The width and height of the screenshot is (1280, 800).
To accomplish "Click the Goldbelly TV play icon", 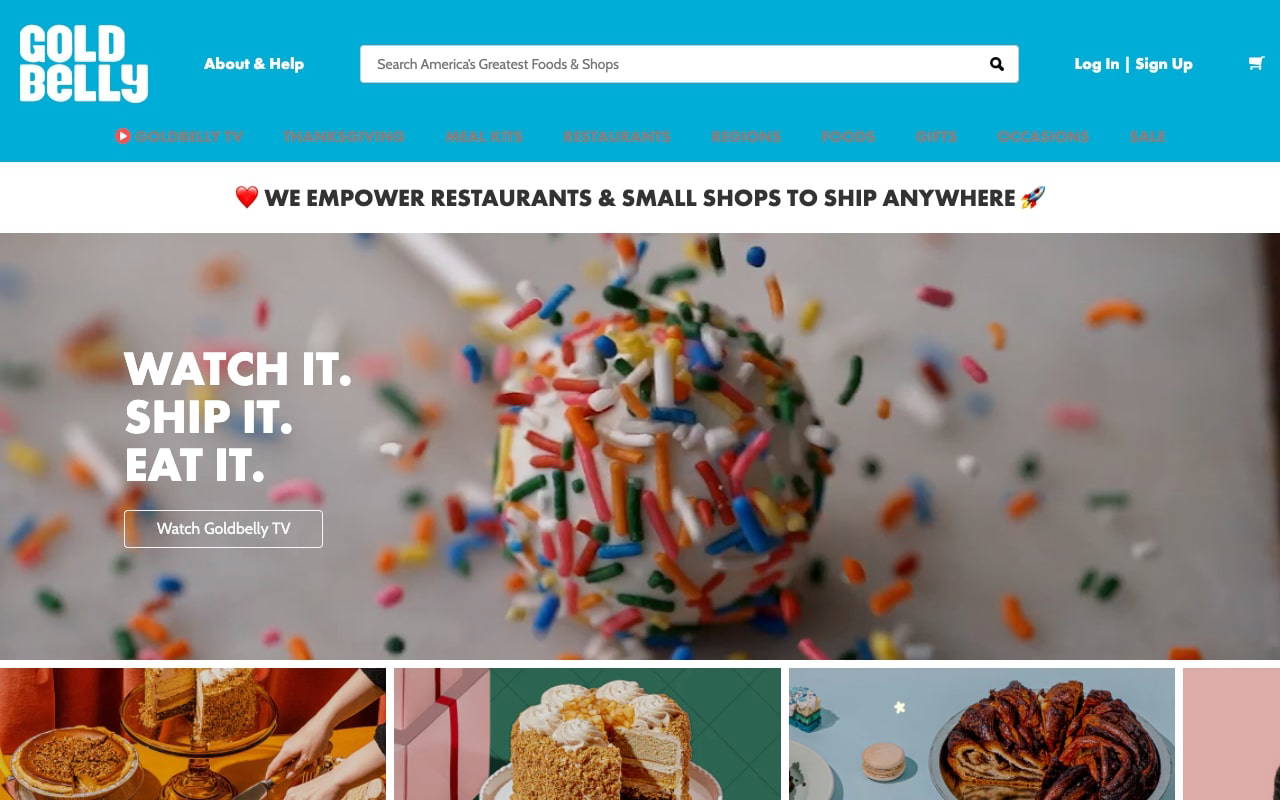I will [x=123, y=136].
